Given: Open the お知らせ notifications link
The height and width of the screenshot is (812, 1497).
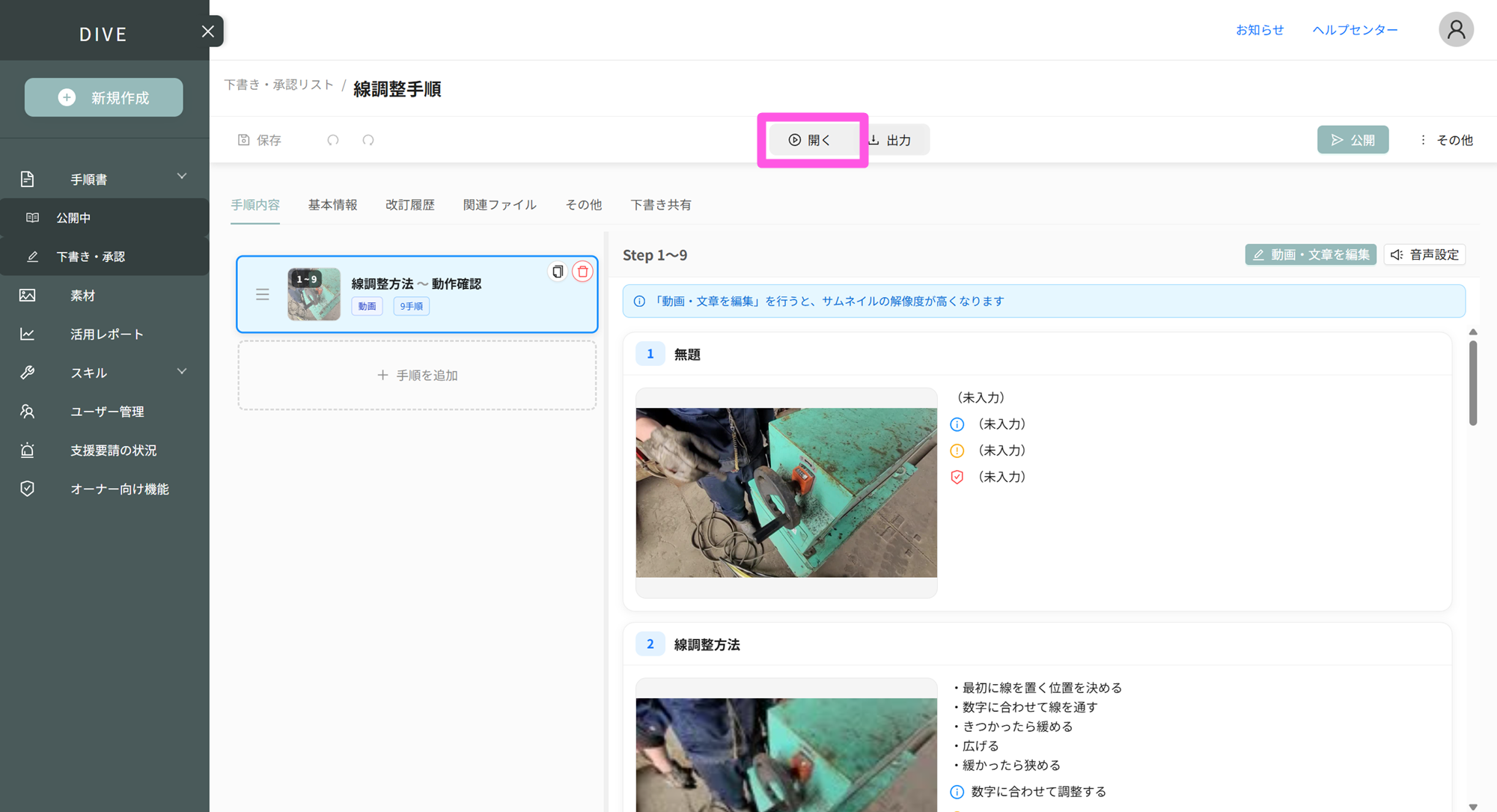Looking at the screenshot, I should point(1260,30).
